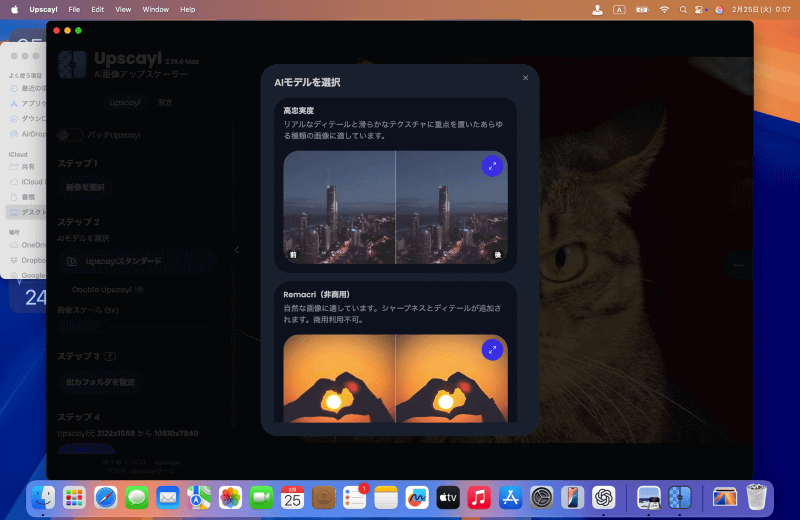Open ChatGPT from the Dock
Image resolution: width=800 pixels, height=520 pixels.
tap(604, 497)
